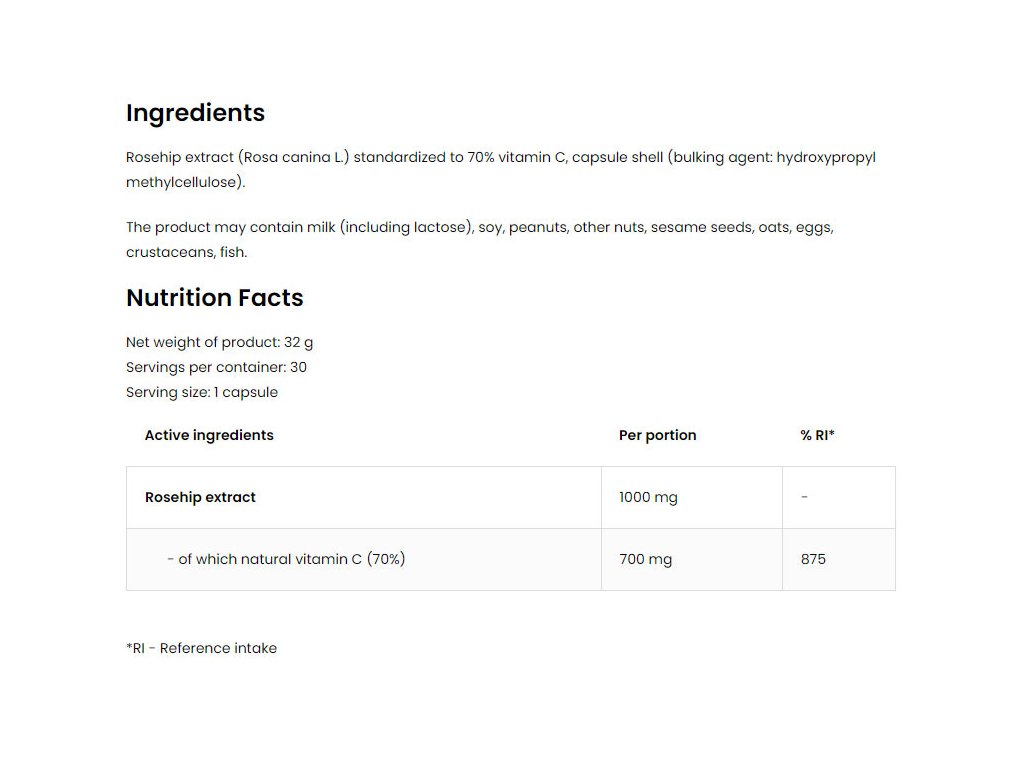Click the Active ingredients column header
The image size is (1024, 768).
pyautogui.click(x=209, y=436)
